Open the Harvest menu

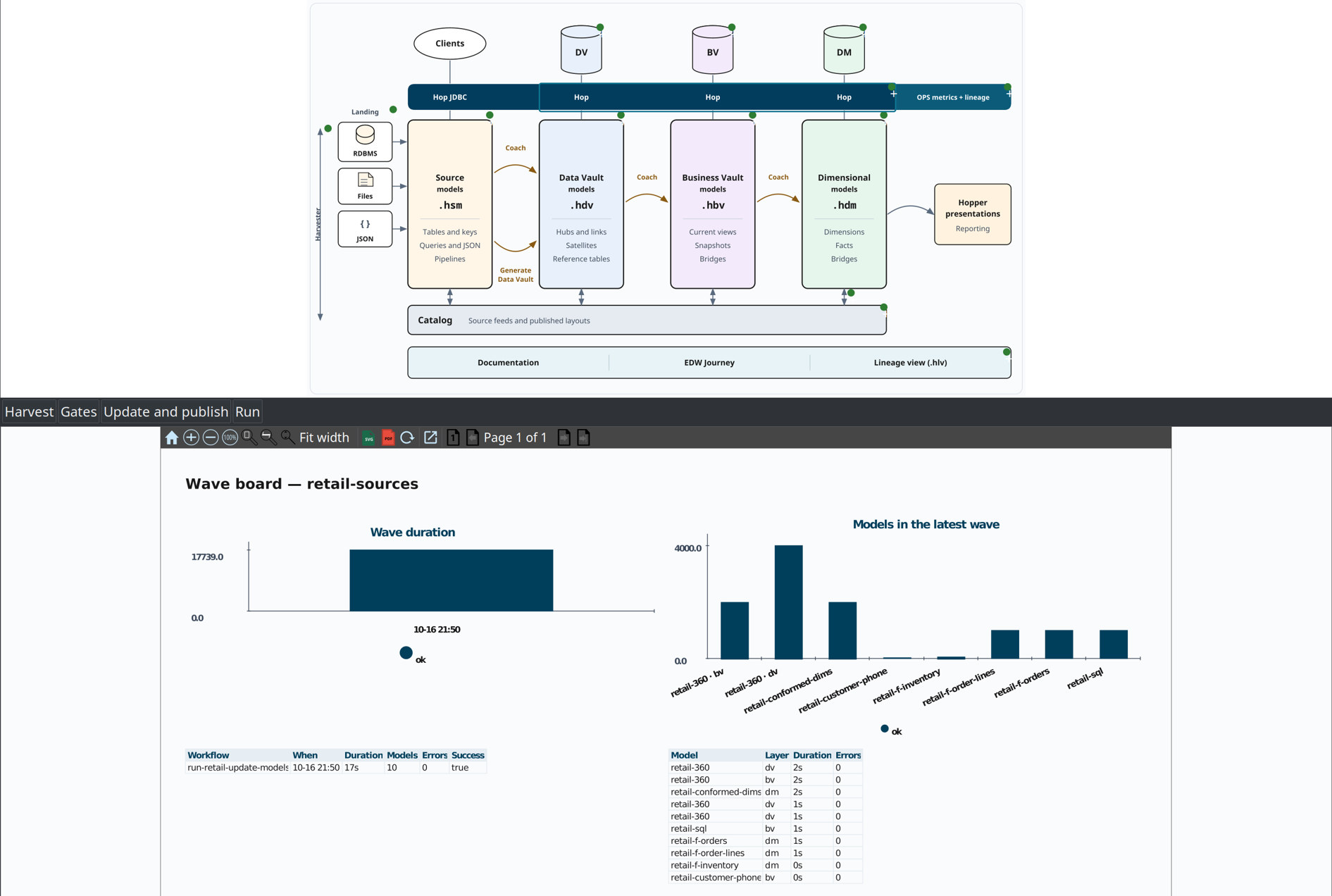point(29,411)
